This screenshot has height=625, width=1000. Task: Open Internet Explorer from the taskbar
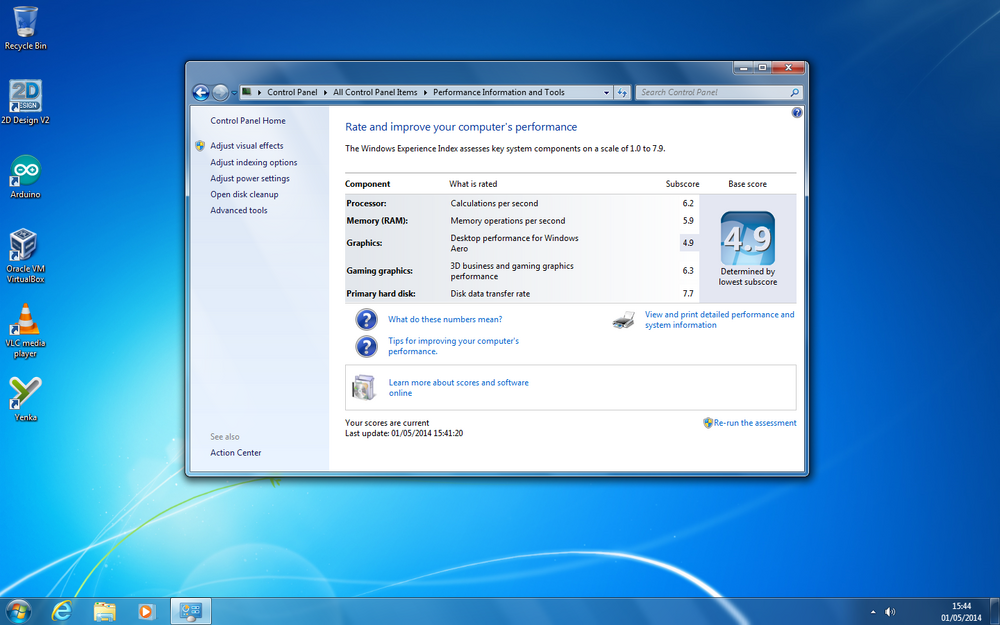tap(61, 612)
